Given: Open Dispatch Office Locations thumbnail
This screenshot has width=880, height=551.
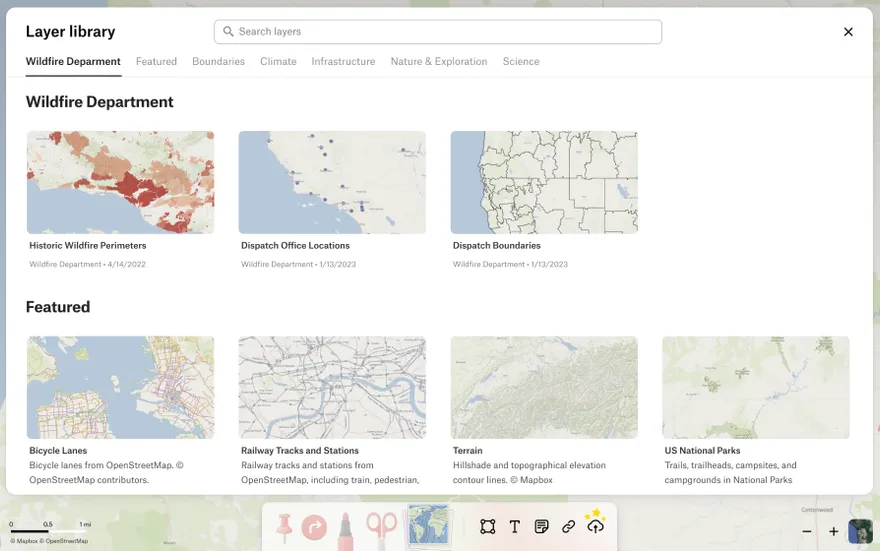Looking at the screenshot, I should click(x=332, y=182).
